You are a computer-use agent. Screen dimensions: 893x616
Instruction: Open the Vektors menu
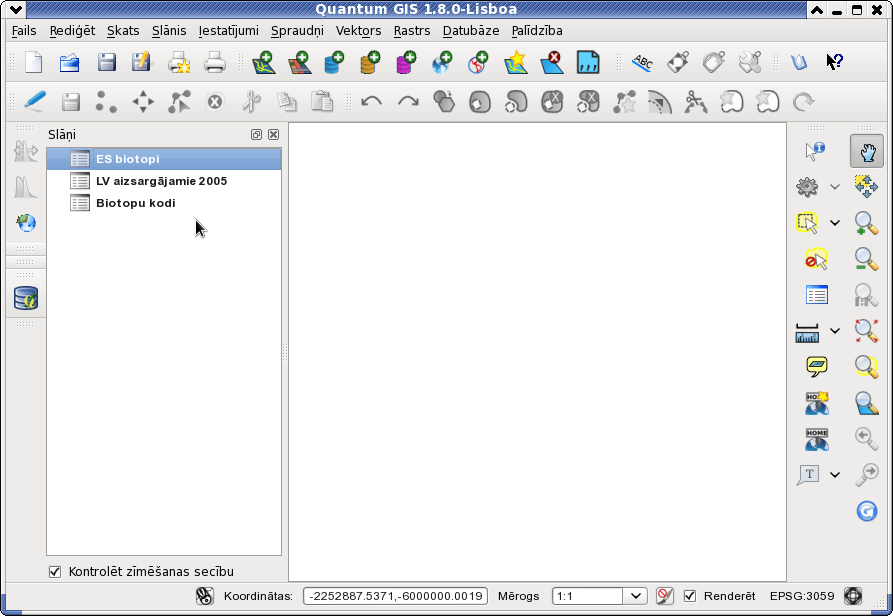(358, 31)
